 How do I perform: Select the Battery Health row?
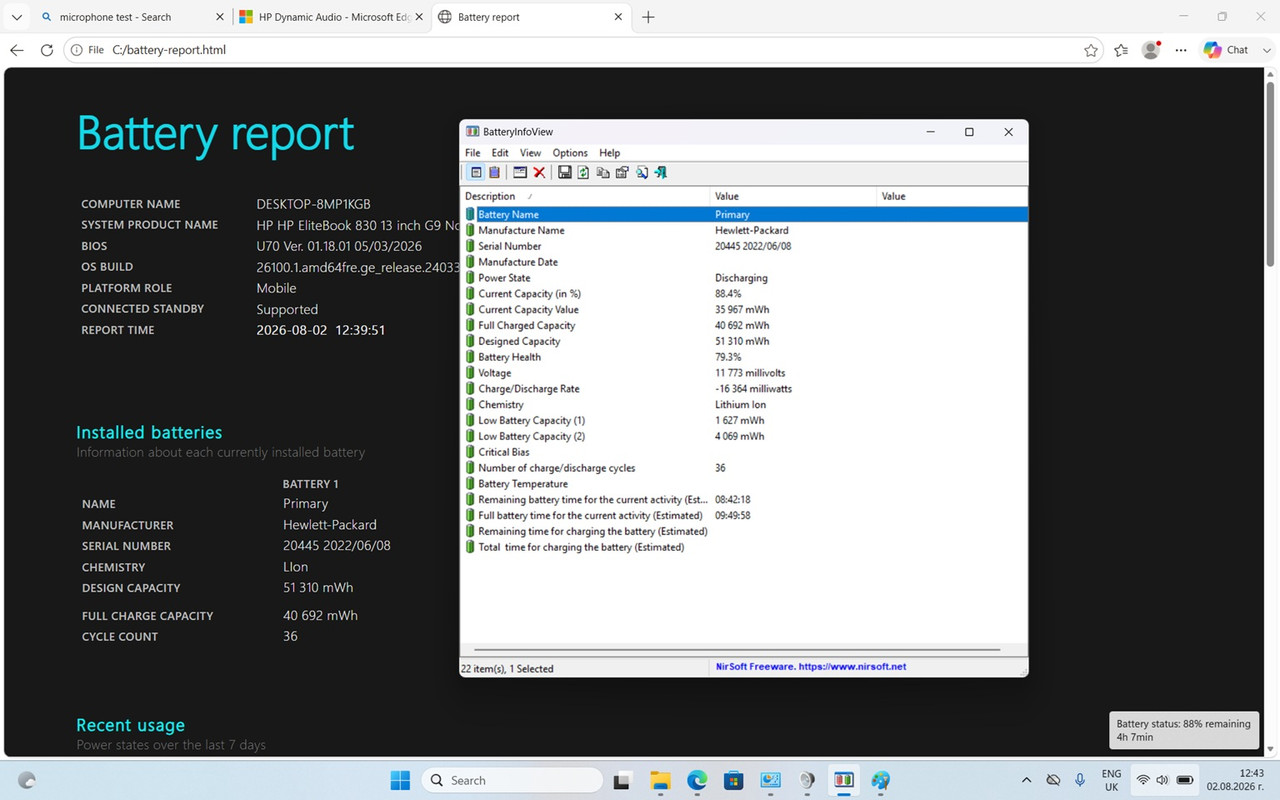point(744,357)
